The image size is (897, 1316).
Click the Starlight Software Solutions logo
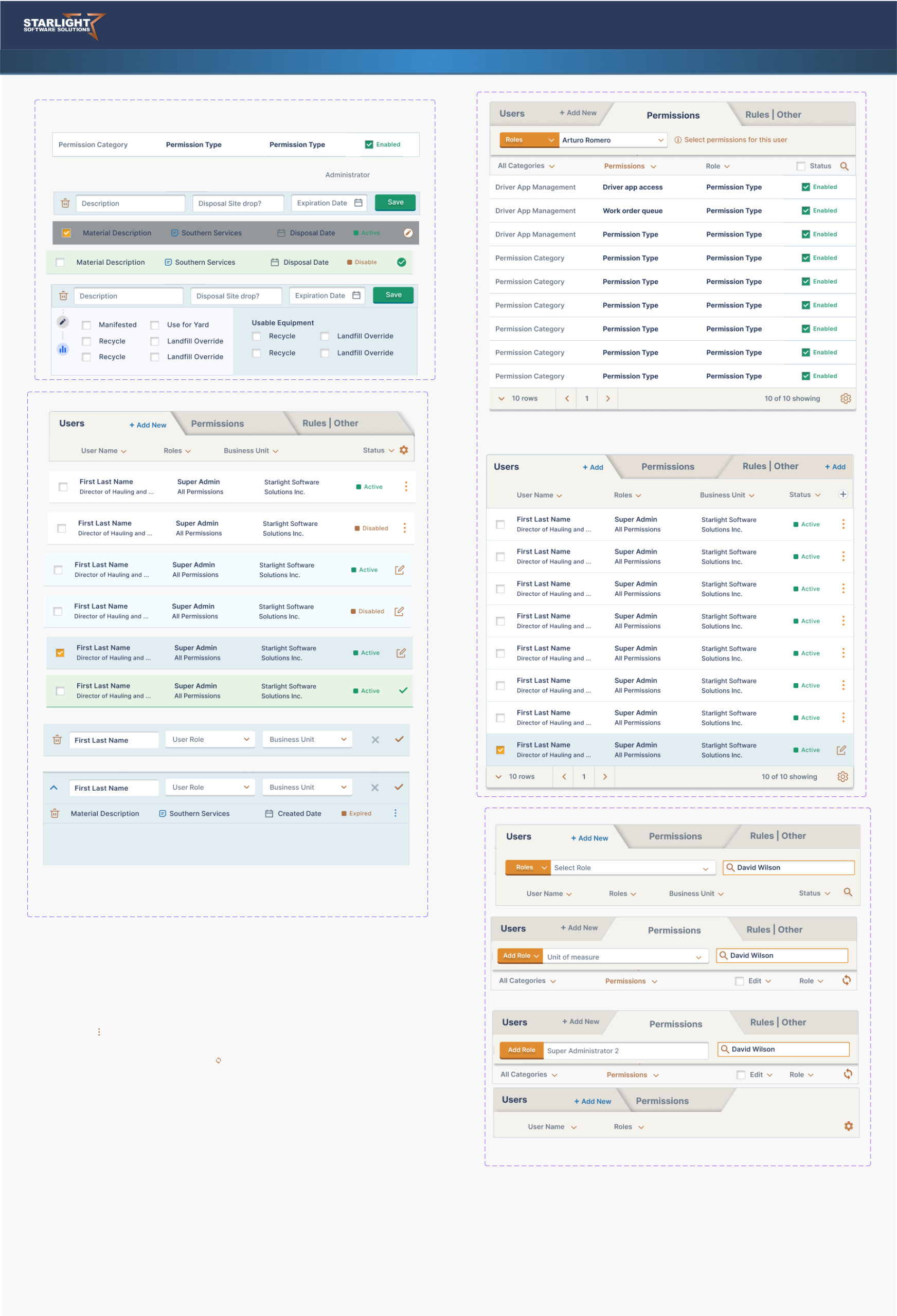63,26
